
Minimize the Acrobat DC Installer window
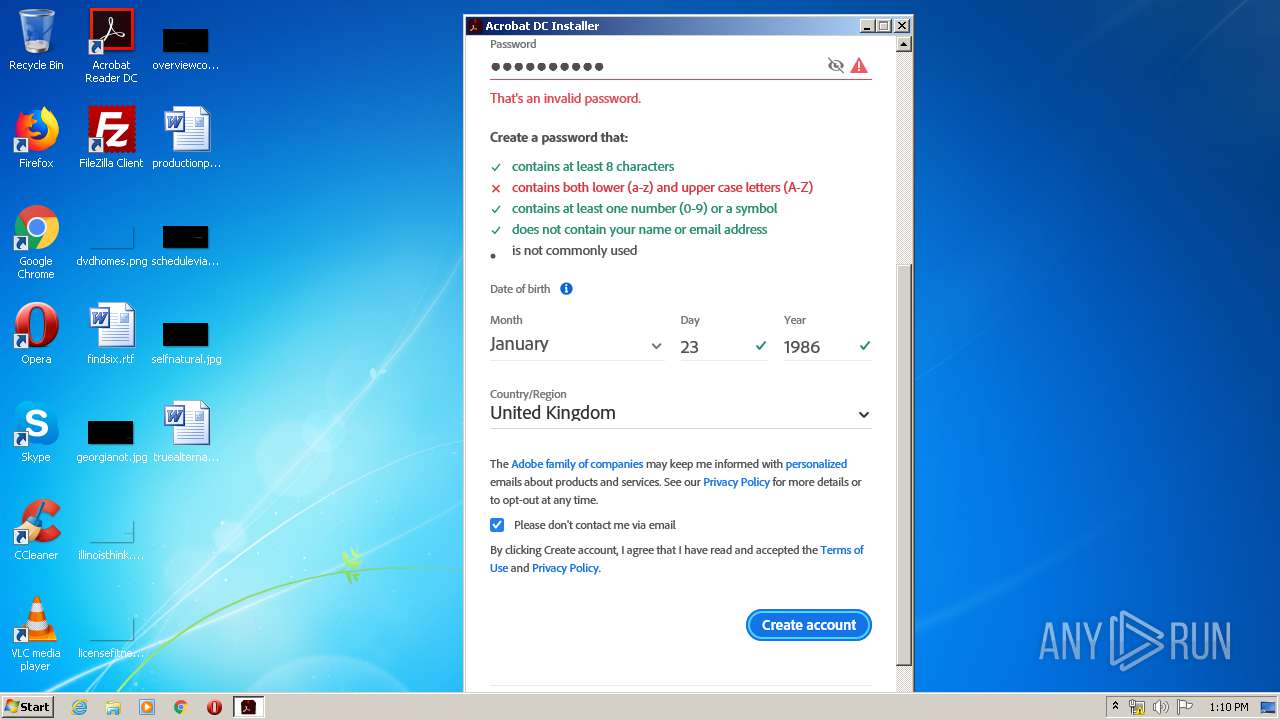[x=867, y=26]
